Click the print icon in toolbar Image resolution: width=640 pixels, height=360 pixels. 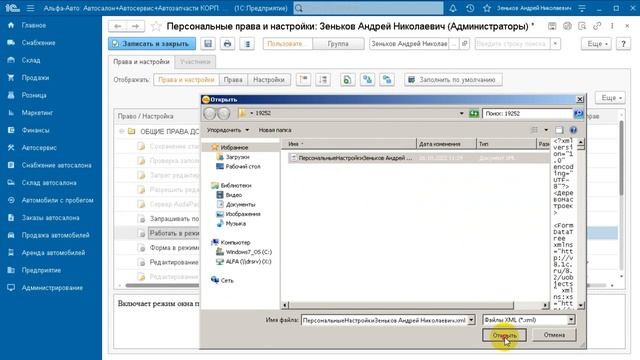[x=227, y=44]
